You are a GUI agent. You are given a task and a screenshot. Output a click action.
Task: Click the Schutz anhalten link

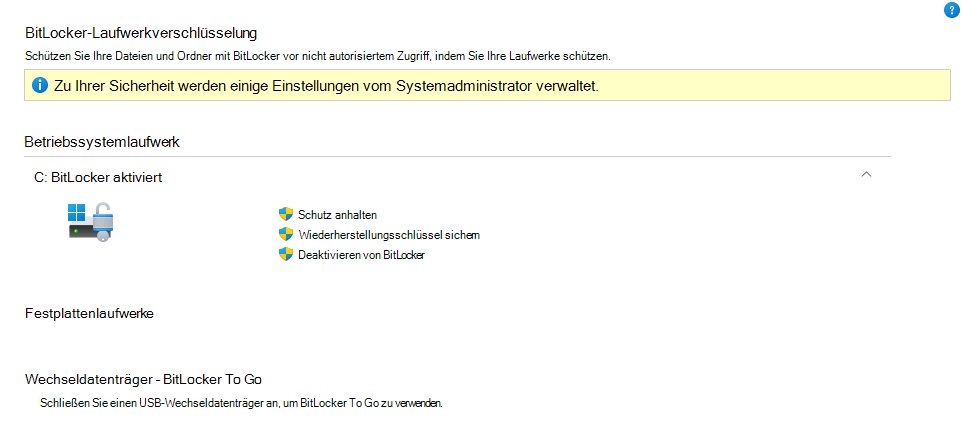coord(337,215)
